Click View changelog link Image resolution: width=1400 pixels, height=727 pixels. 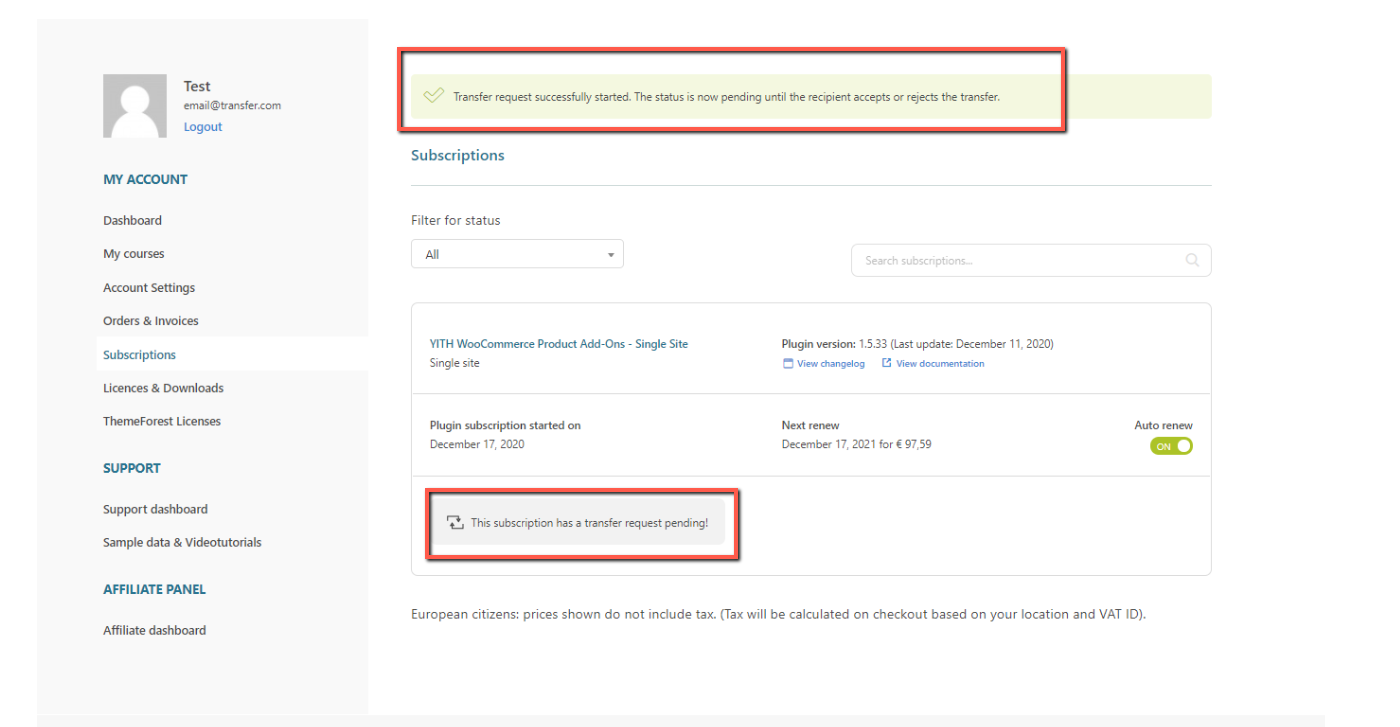pyautogui.click(x=831, y=364)
